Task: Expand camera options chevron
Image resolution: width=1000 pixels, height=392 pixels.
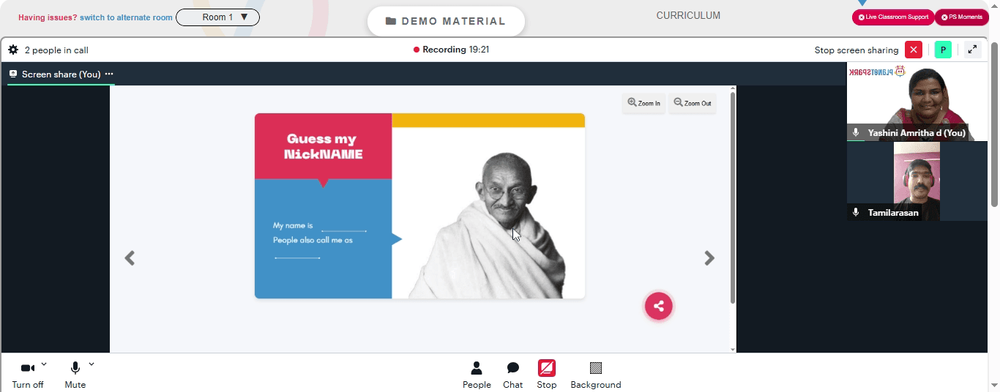Action: (x=44, y=364)
